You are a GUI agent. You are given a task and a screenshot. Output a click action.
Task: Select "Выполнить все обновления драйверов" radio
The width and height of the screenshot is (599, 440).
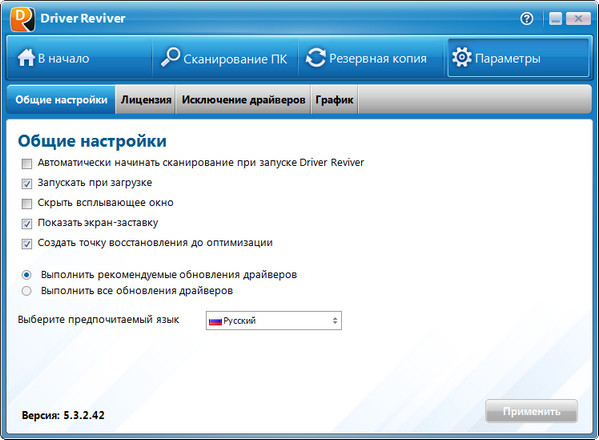26,291
